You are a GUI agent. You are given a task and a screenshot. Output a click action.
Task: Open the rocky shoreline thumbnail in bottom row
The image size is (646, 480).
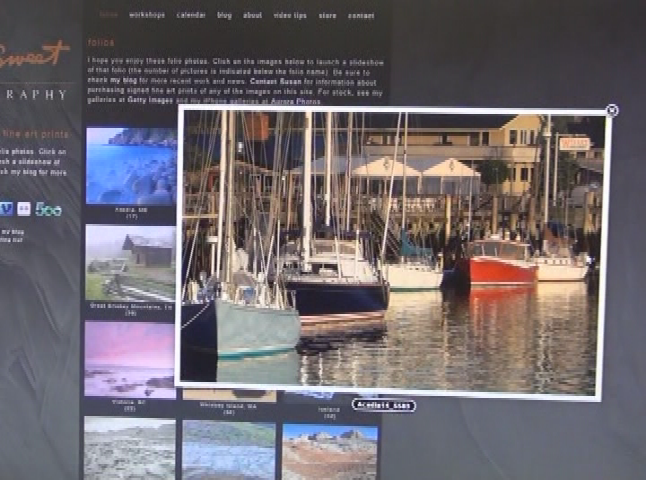[129, 448]
